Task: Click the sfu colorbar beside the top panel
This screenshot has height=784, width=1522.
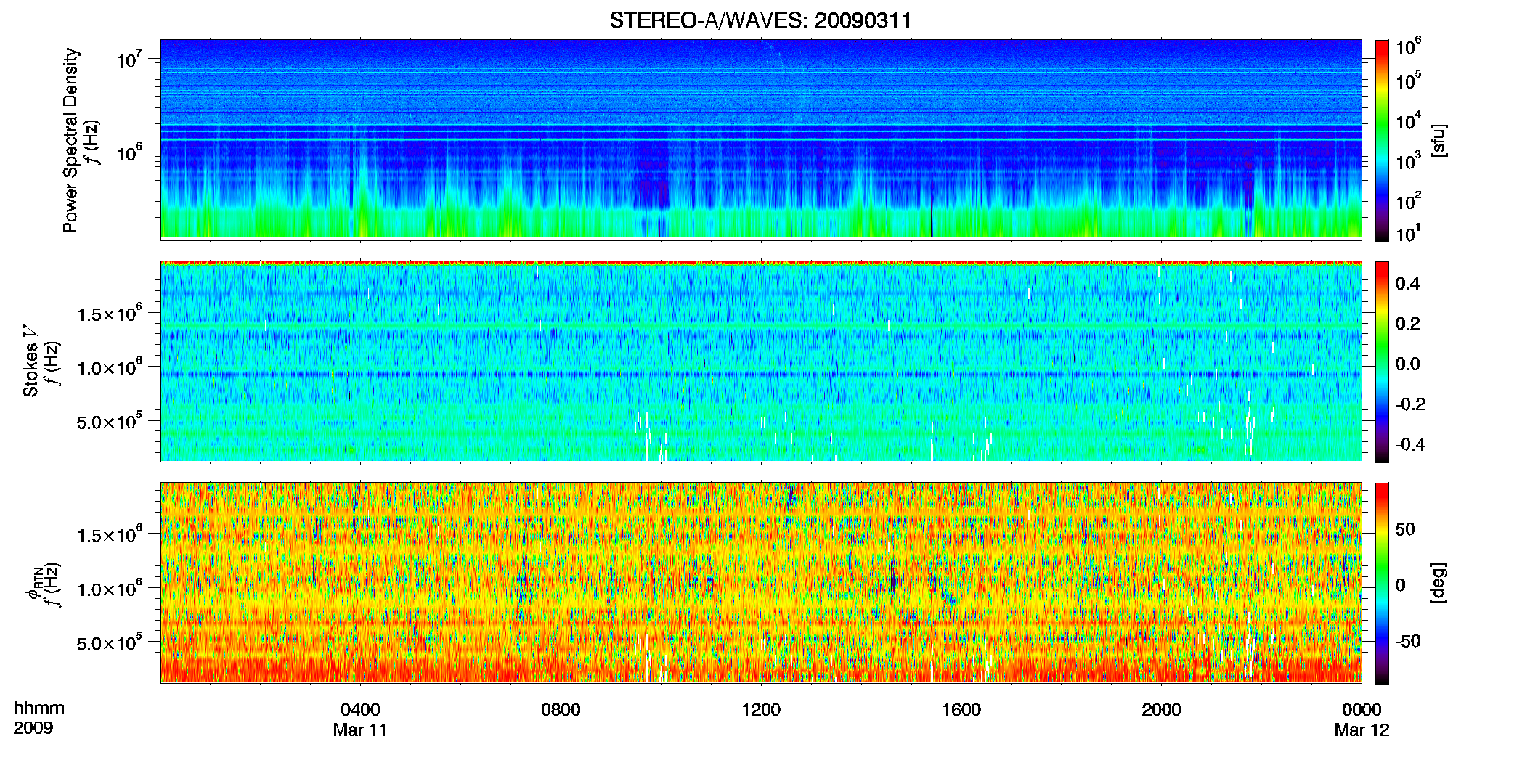Action: (x=1382, y=140)
